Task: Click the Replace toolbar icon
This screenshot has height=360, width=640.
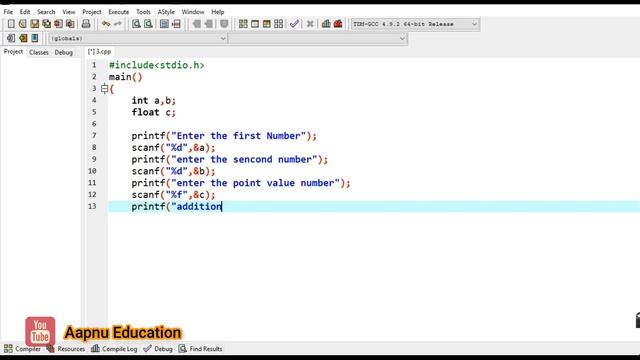Action: point(148,24)
